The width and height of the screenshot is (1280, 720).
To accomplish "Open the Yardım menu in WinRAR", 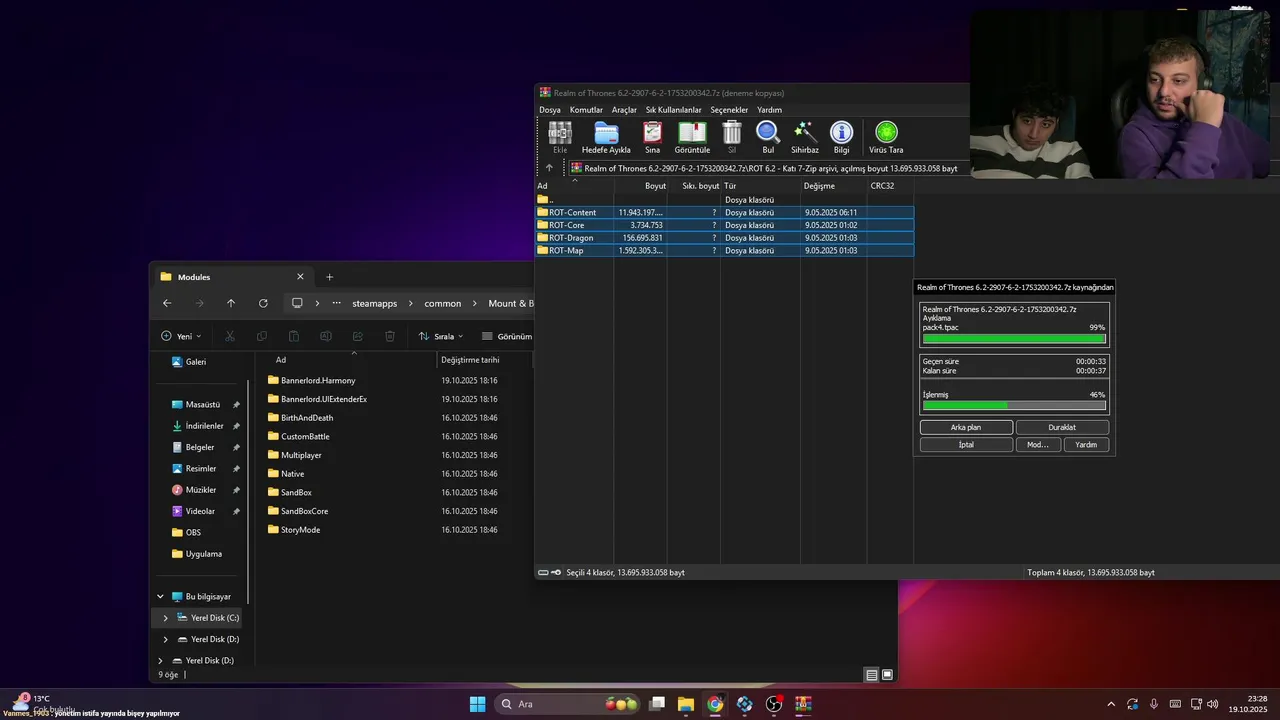I will [769, 110].
